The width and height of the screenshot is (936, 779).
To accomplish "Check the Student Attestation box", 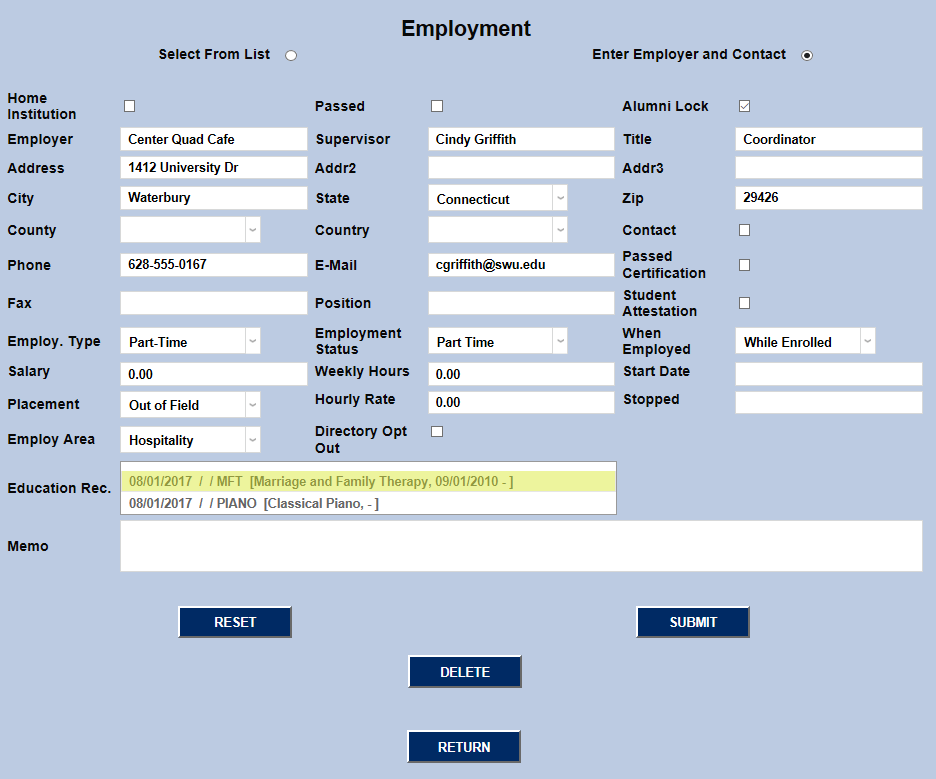I will (x=744, y=302).
